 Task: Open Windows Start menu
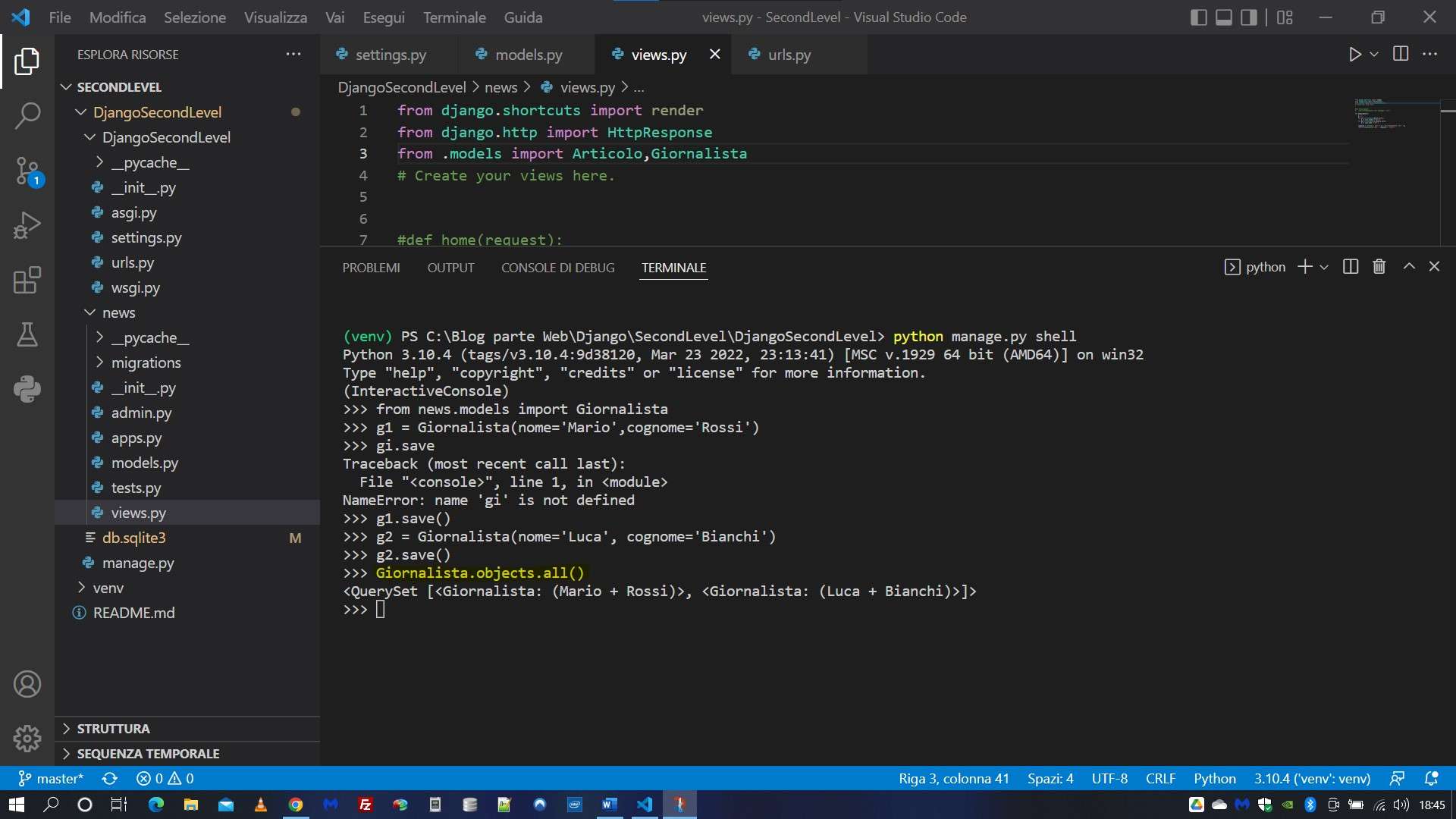(17, 805)
